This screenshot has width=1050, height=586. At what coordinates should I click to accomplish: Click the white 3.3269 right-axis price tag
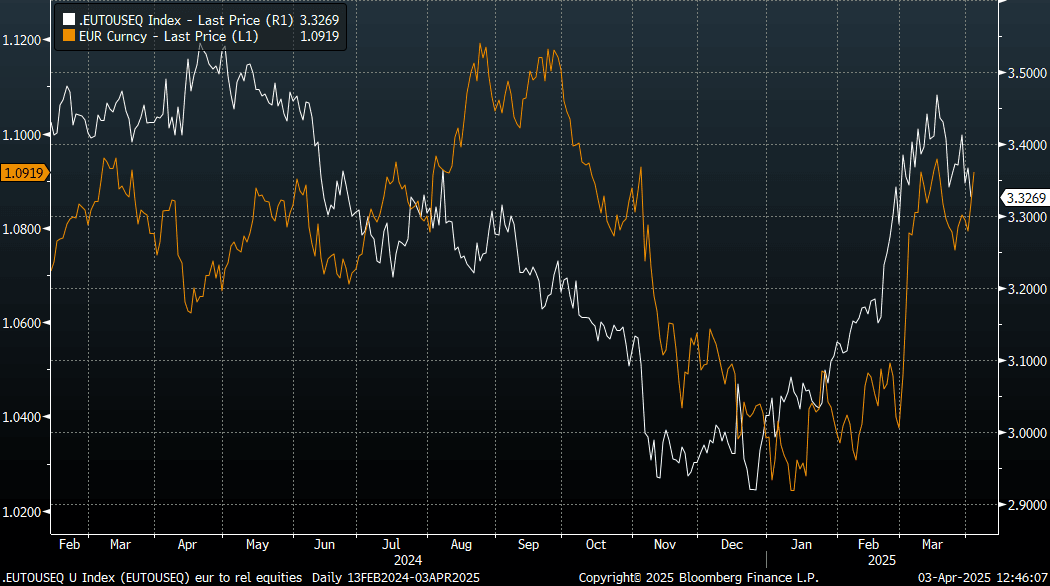coord(1024,198)
